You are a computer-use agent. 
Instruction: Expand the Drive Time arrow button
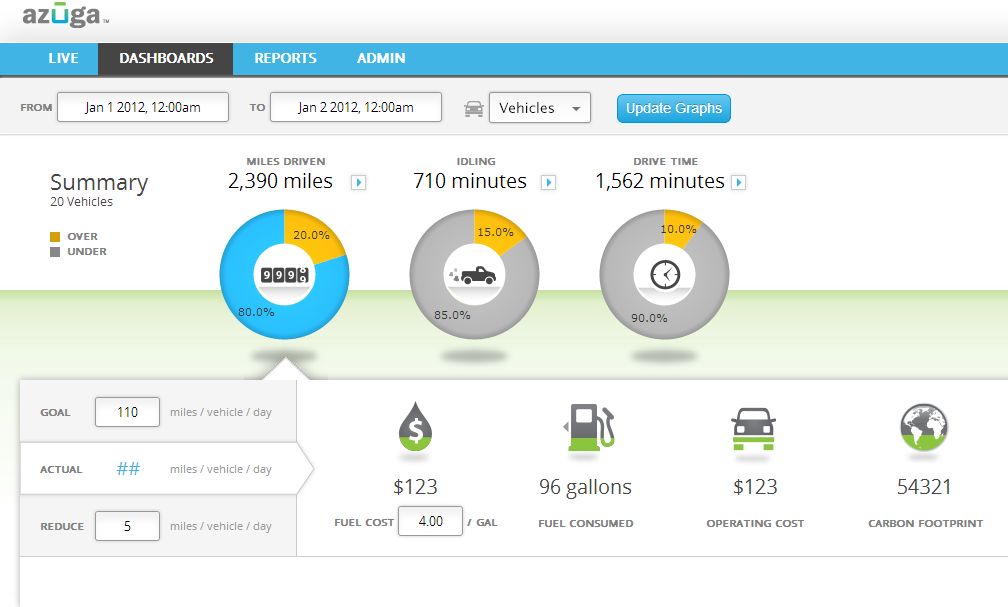click(x=739, y=183)
